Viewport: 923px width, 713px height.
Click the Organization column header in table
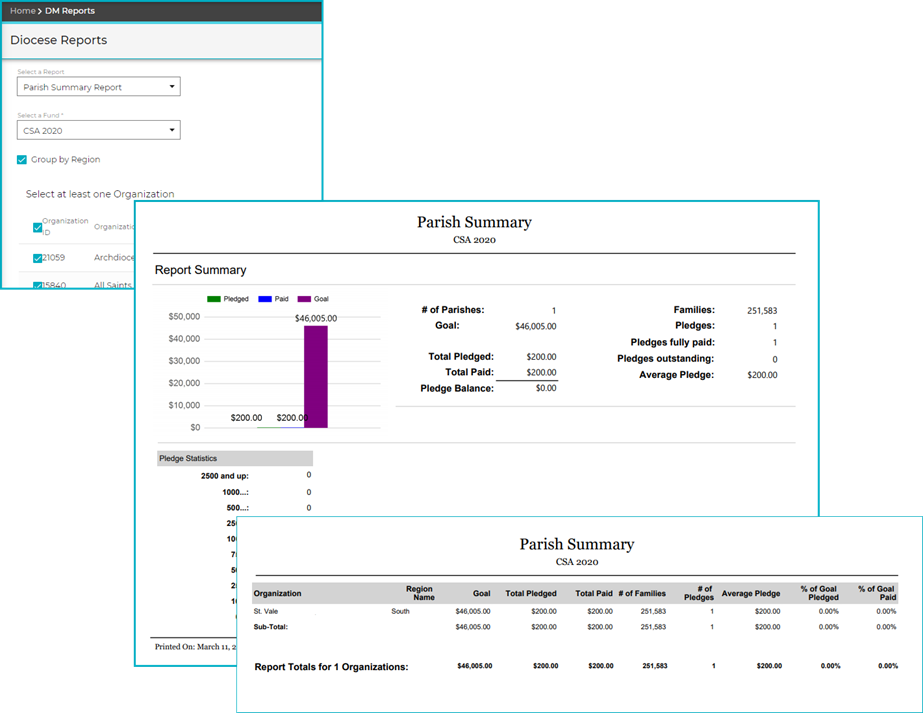click(x=277, y=593)
